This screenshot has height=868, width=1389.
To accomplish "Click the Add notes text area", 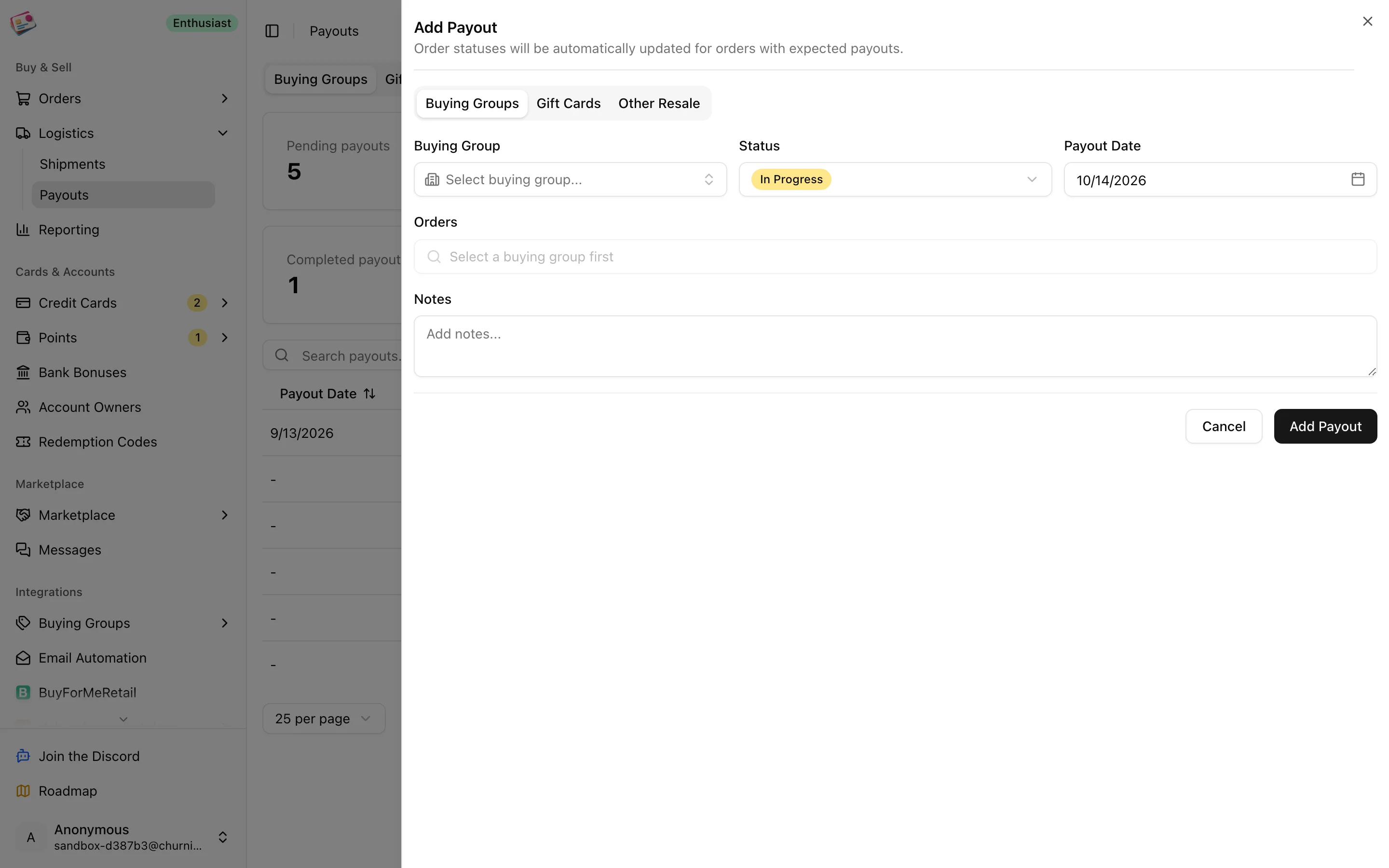I will 896,346.
